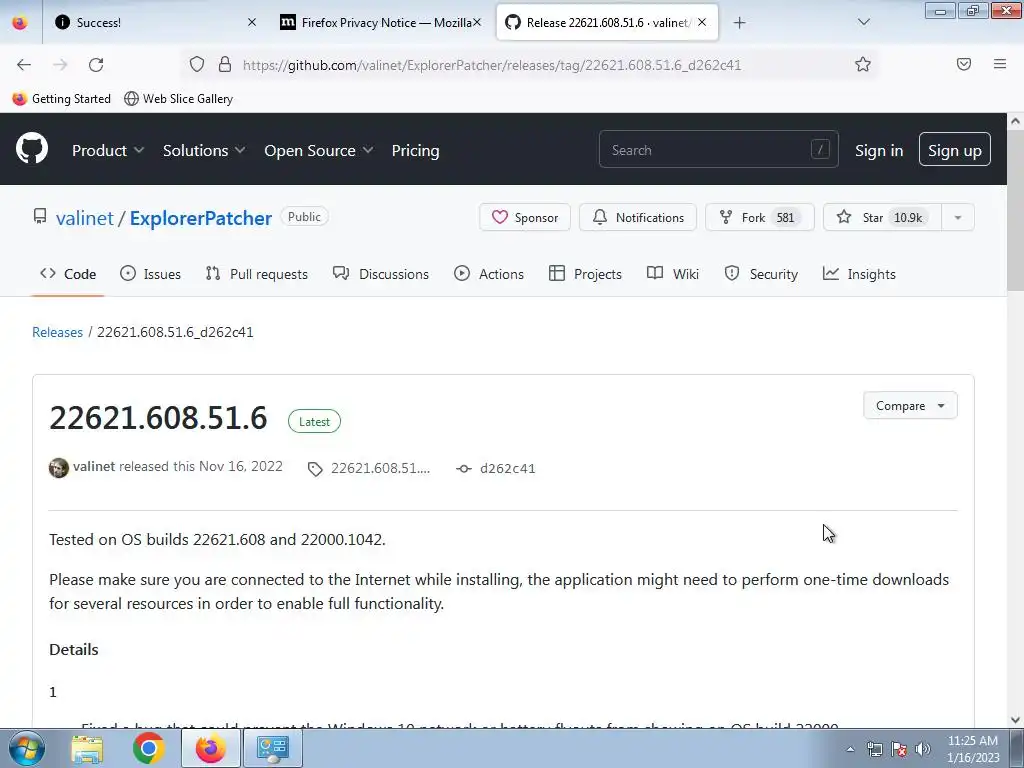
Task: Open the Windows Start menu
Action: pyautogui.click(x=26, y=748)
